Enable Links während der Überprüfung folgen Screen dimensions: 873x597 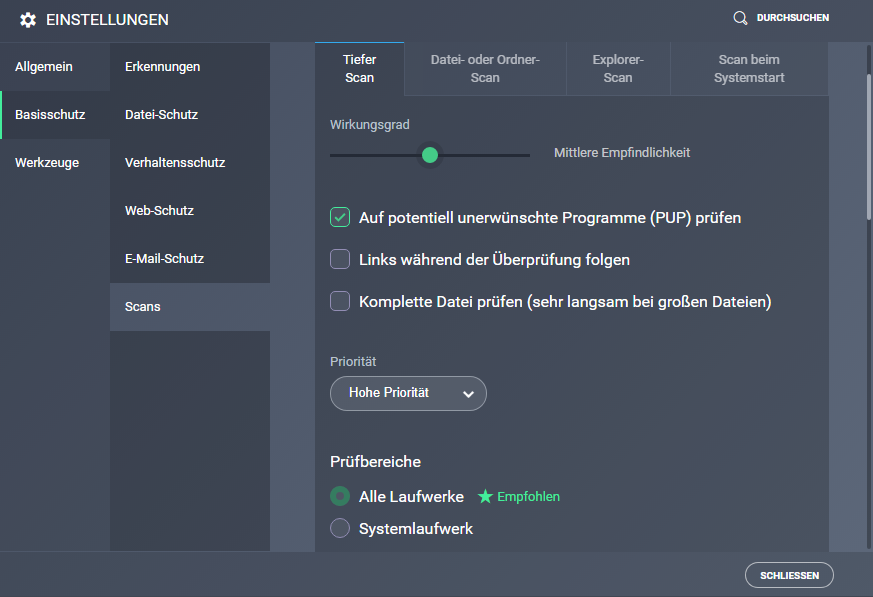point(340,259)
